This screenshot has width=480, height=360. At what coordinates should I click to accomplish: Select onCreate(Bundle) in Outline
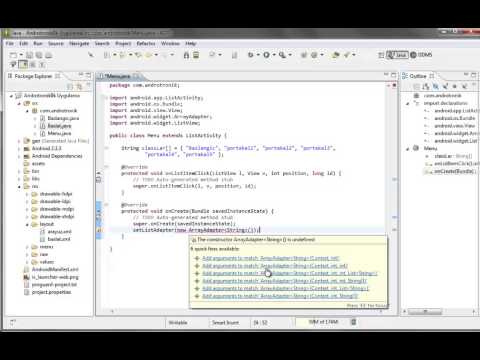click(x=454, y=171)
